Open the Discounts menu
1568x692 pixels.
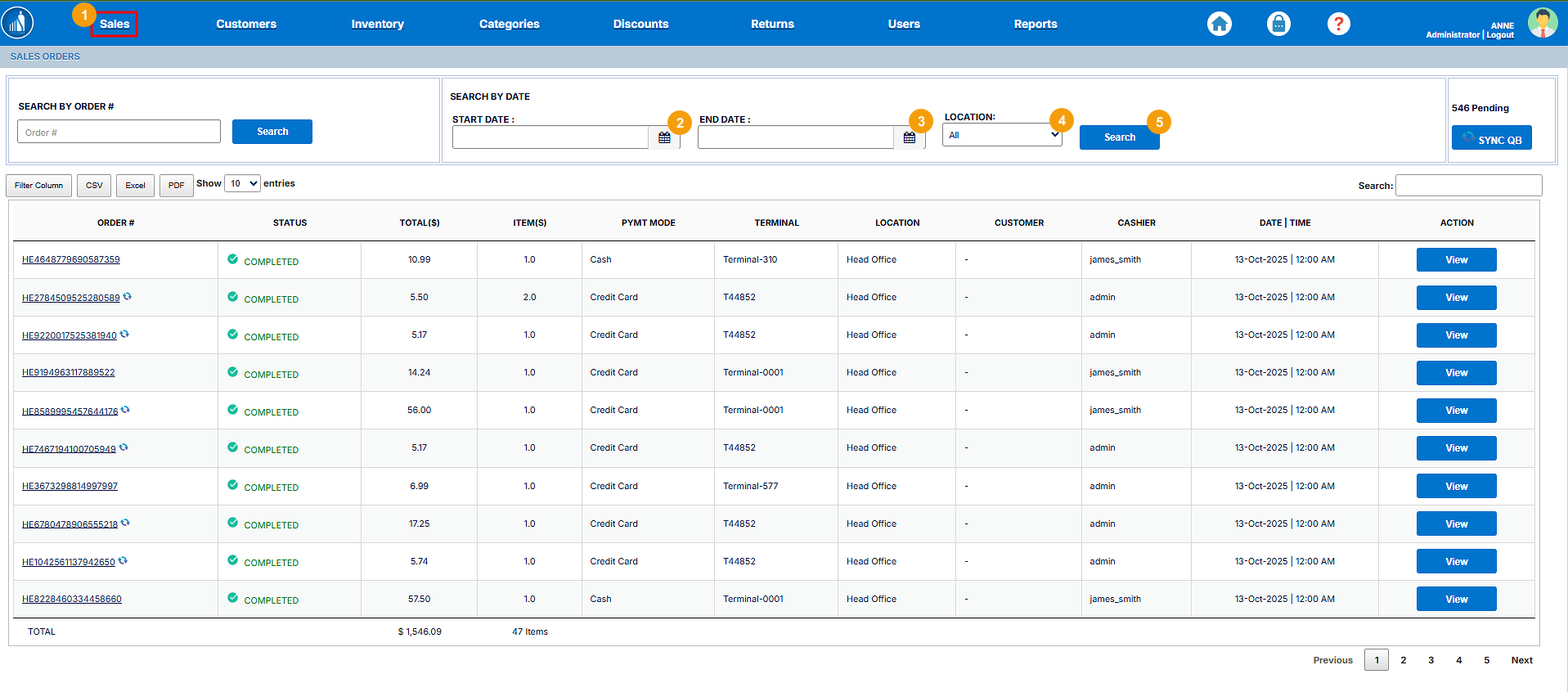tap(640, 24)
